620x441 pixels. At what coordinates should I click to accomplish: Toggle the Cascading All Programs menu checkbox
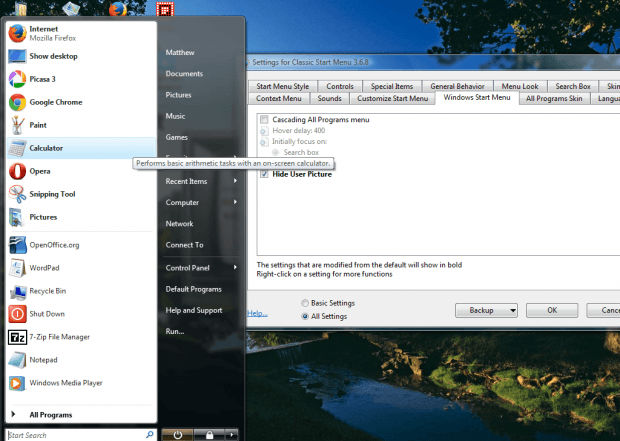pos(264,119)
